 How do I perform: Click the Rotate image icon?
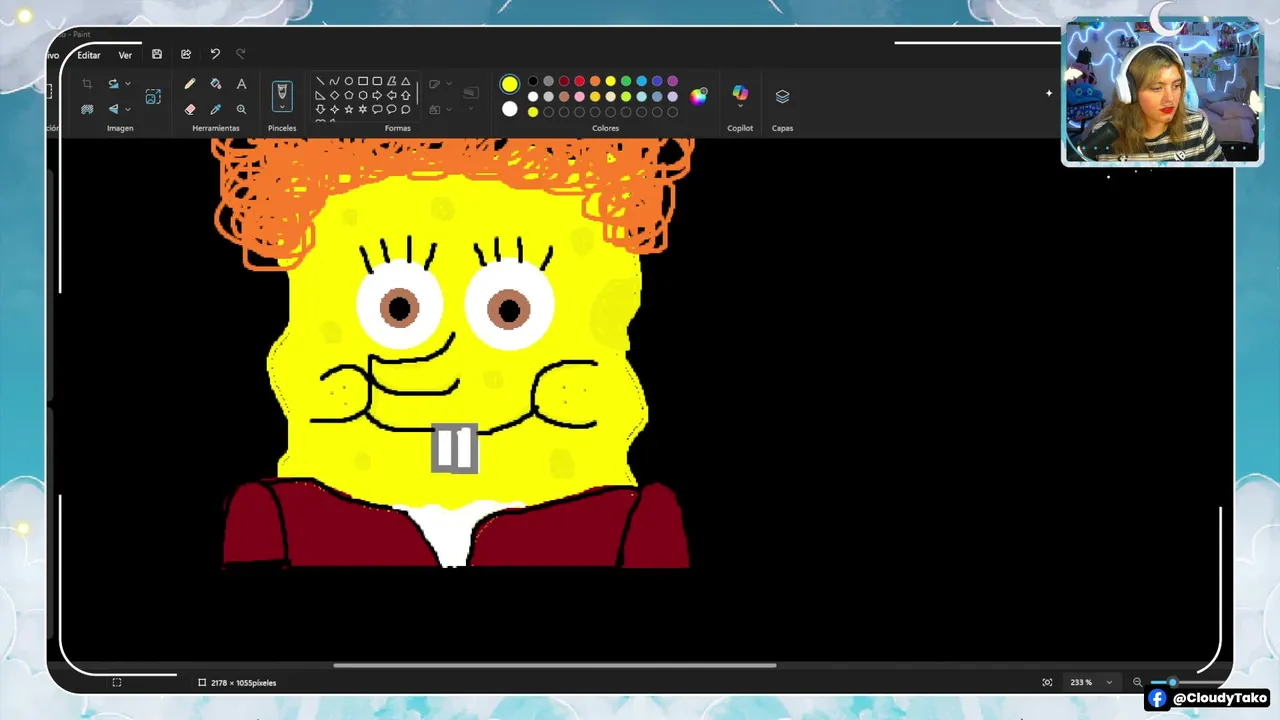(113, 84)
